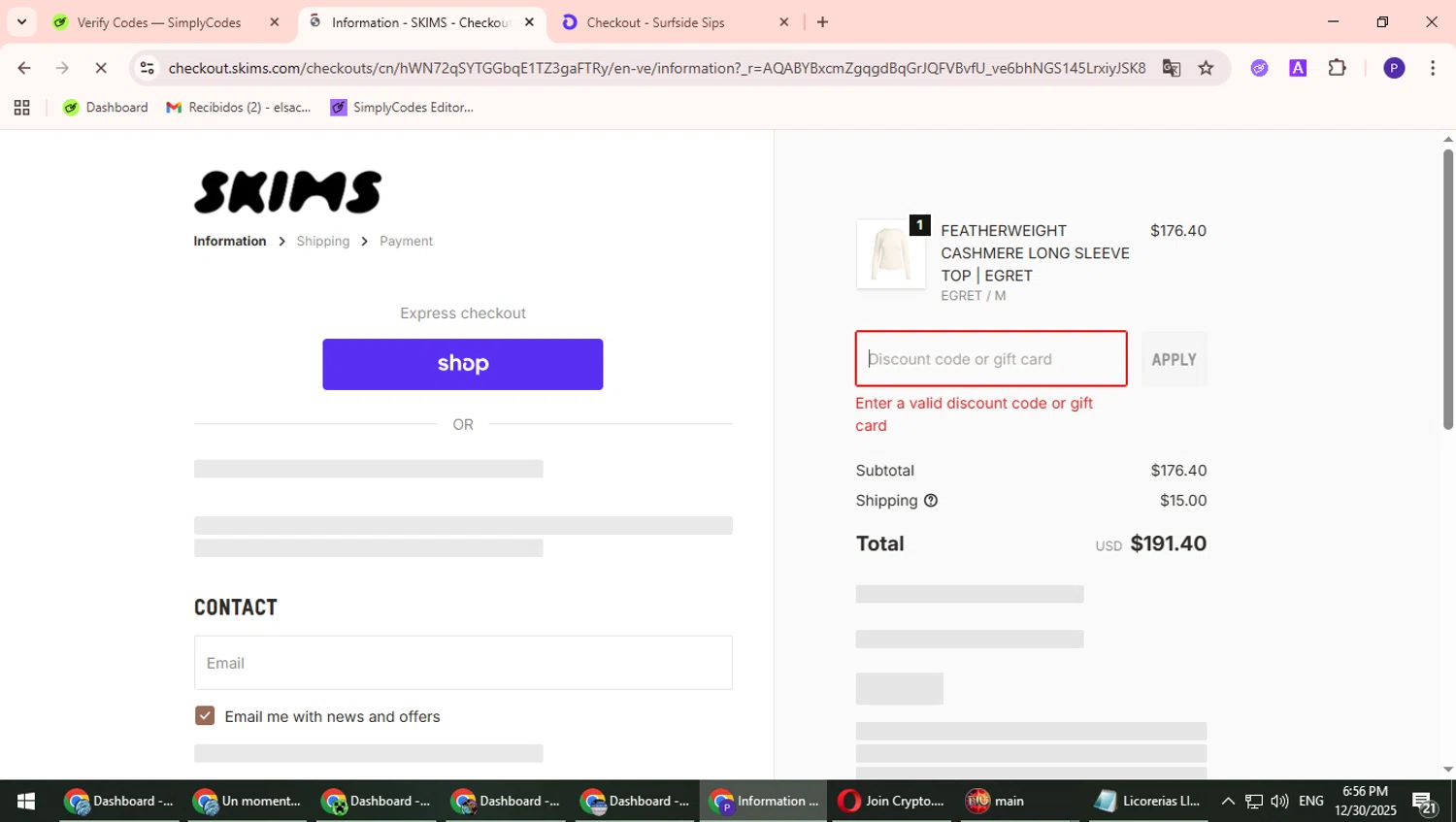The height and width of the screenshot is (822, 1456).
Task: Open the purple A extension icon
Action: [x=1298, y=68]
